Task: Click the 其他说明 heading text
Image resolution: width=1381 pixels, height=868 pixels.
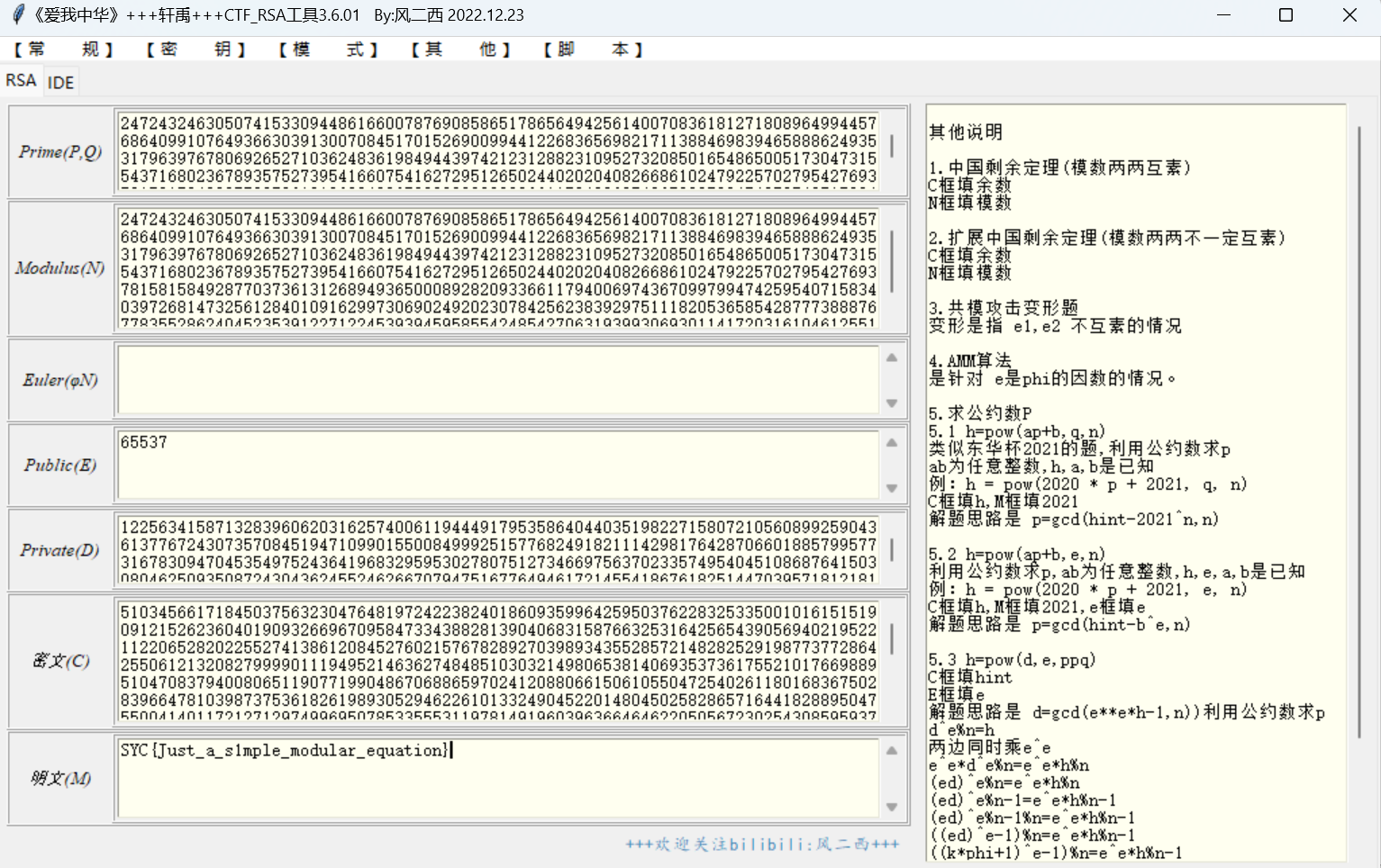Action: (x=966, y=132)
